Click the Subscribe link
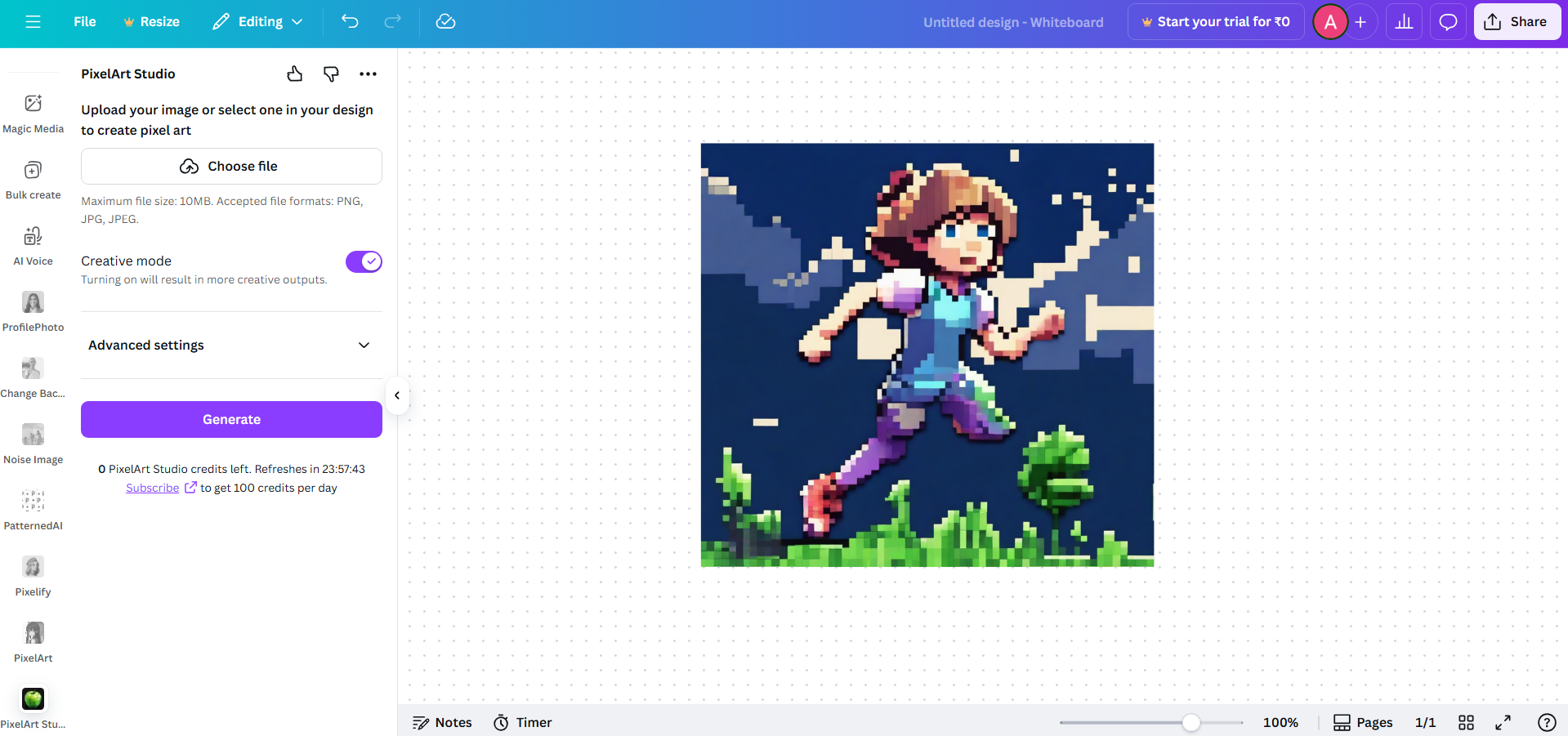Image resolution: width=1568 pixels, height=736 pixels. (153, 488)
